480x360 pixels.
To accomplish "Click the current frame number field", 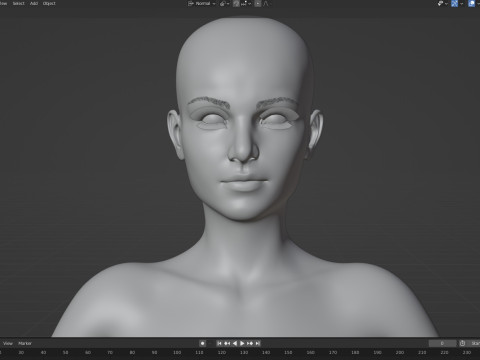I will click(442, 343).
